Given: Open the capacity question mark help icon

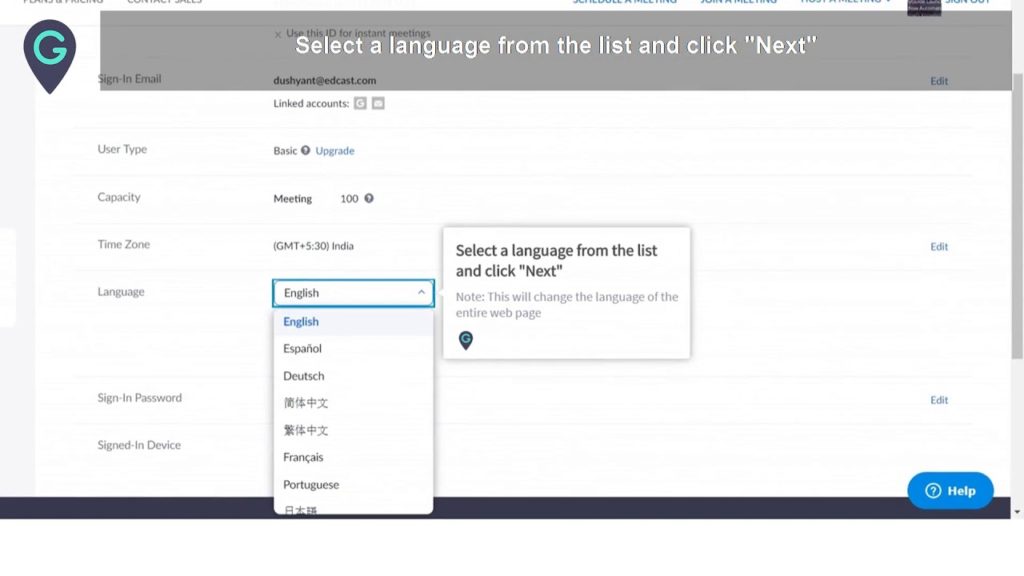Looking at the screenshot, I should point(368,198).
